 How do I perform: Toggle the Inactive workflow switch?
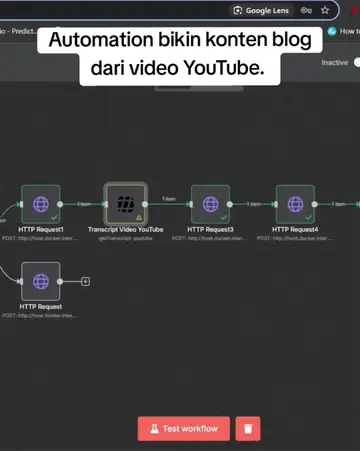(x=357, y=62)
